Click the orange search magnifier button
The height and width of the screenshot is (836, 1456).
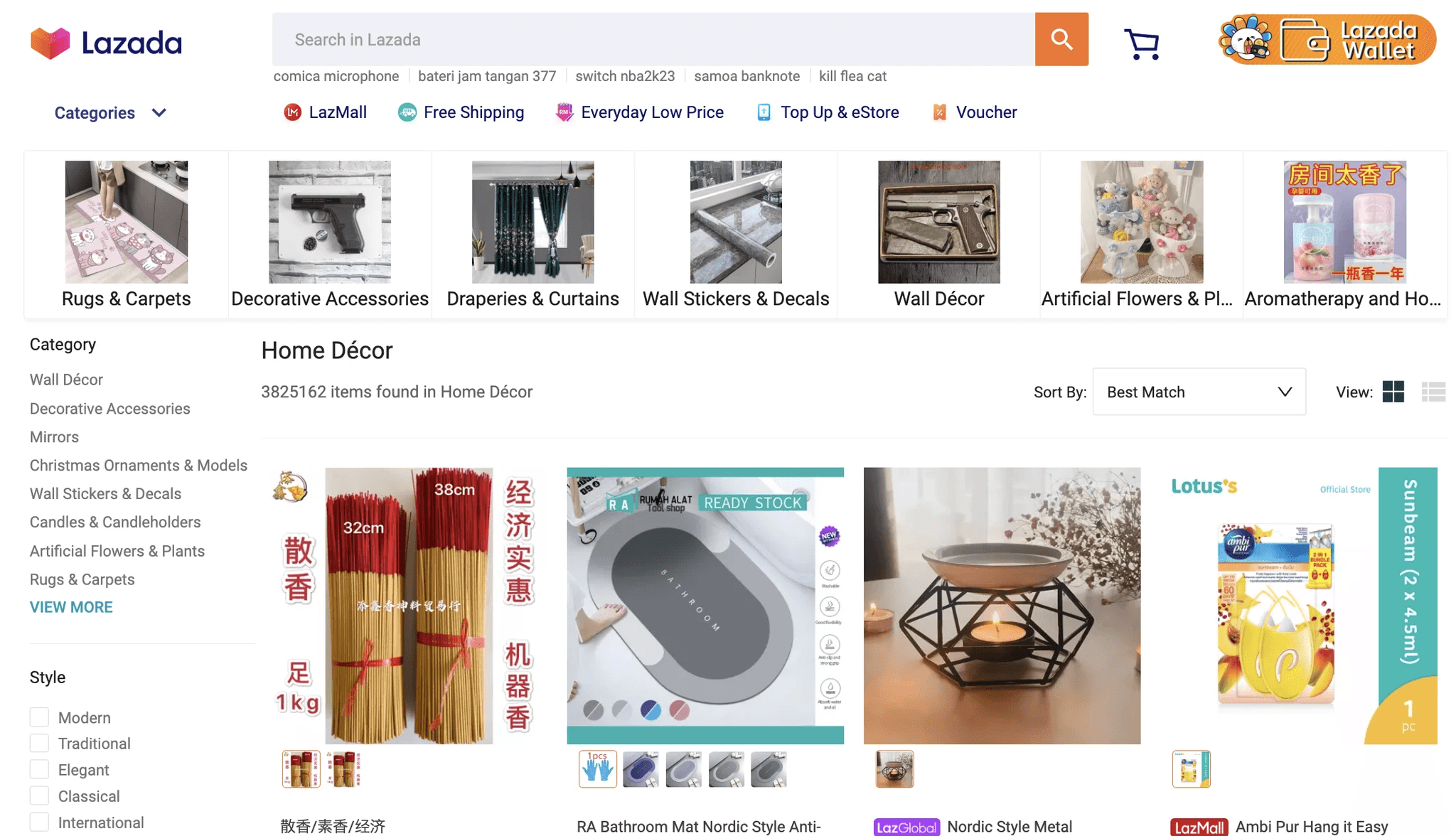[x=1061, y=39]
